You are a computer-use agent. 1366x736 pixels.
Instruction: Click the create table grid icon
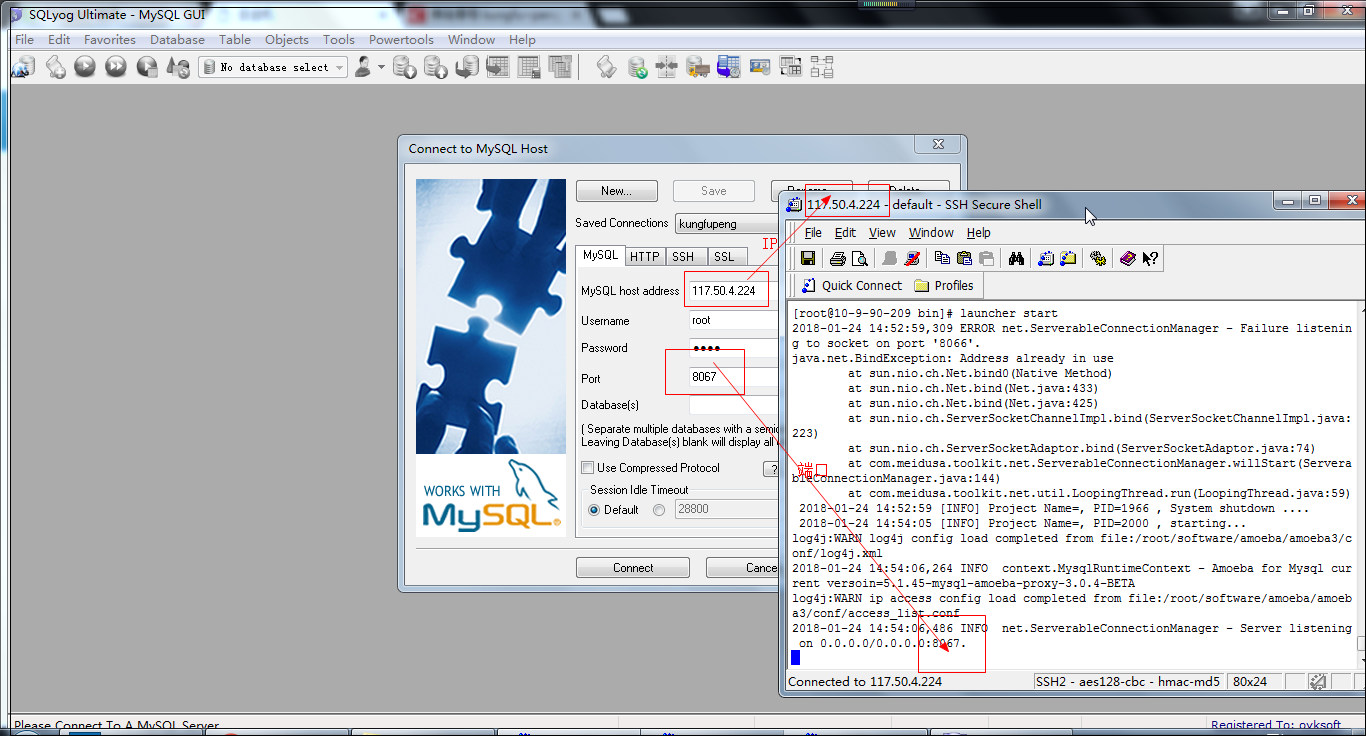tap(529, 67)
